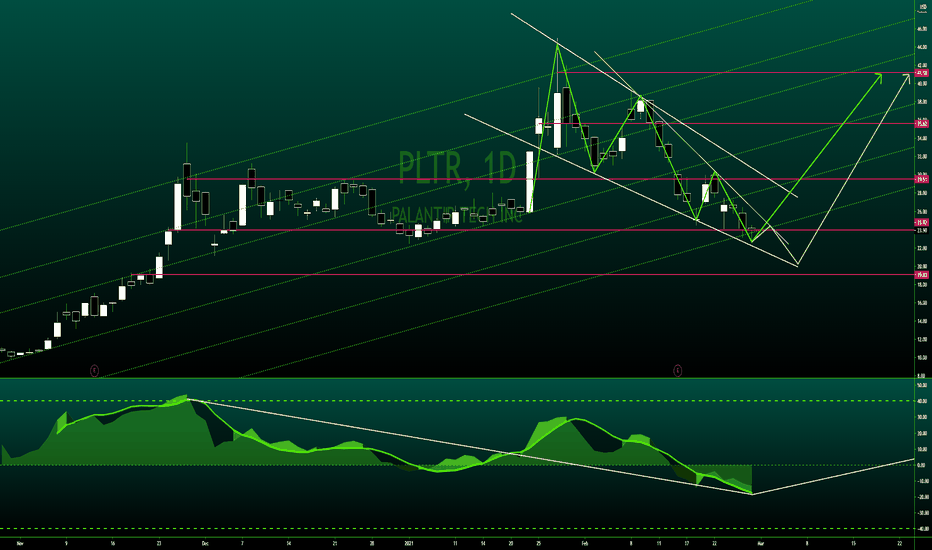
Task: Click the 16.00 price axis value
Action: 922,303
